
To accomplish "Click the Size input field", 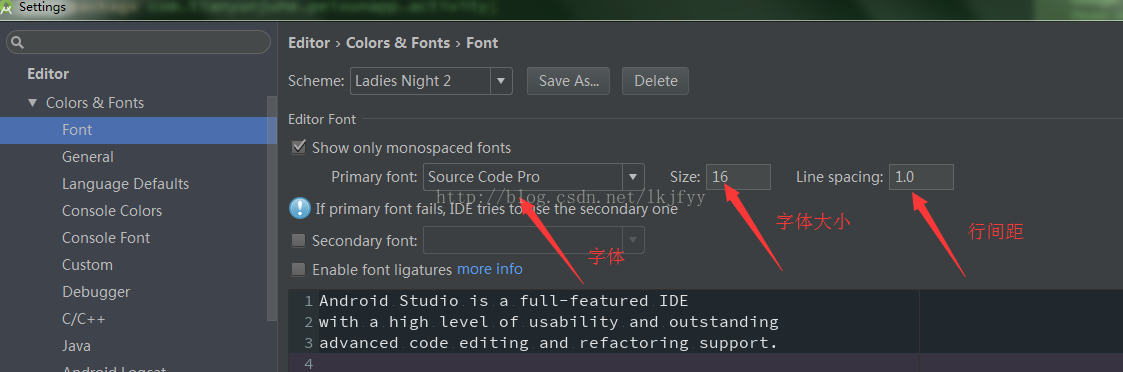I will pyautogui.click(x=738, y=177).
